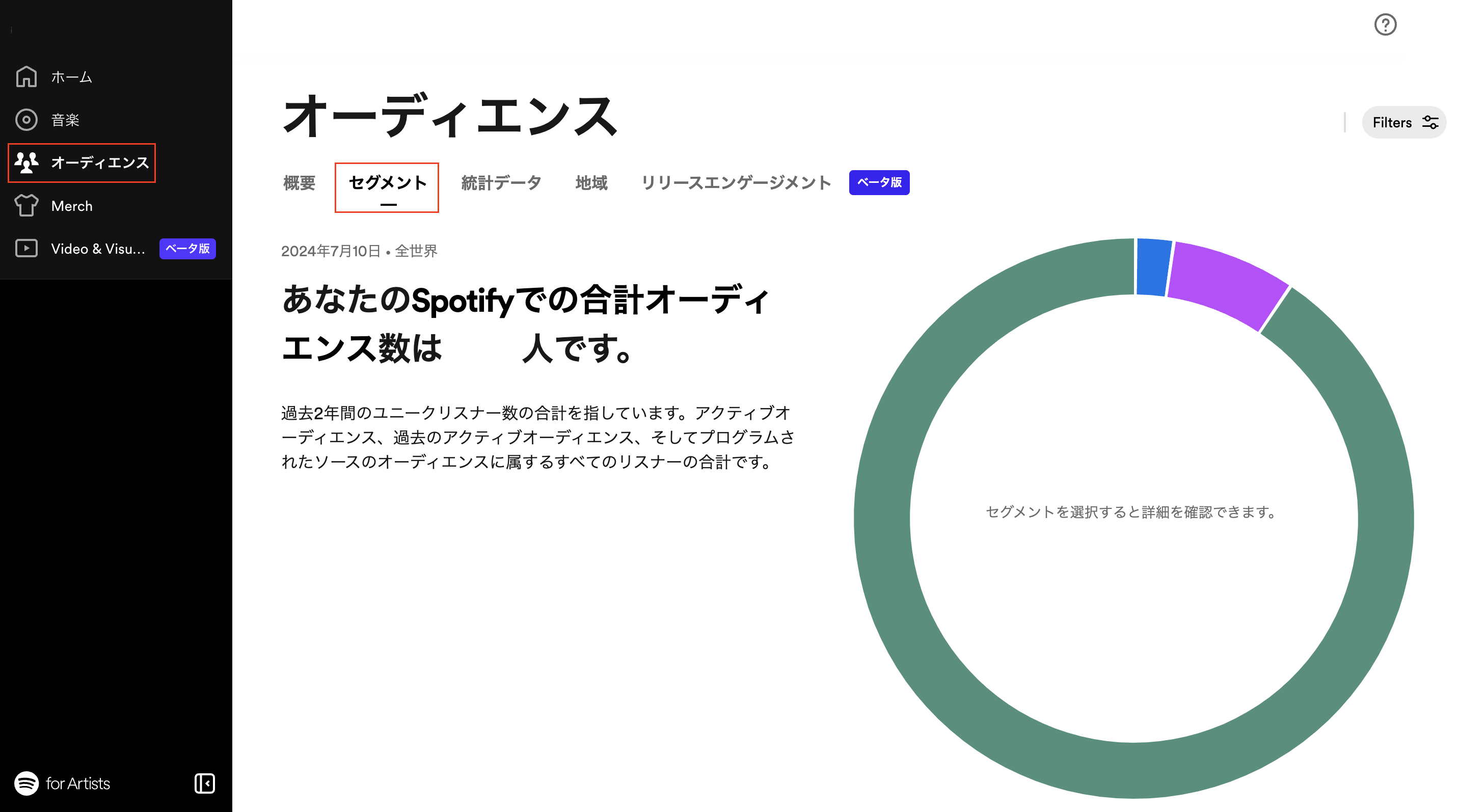Collapse the sidebar panel
Image resolution: width=1459 pixels, height=812 pixels.
(204, 783)
